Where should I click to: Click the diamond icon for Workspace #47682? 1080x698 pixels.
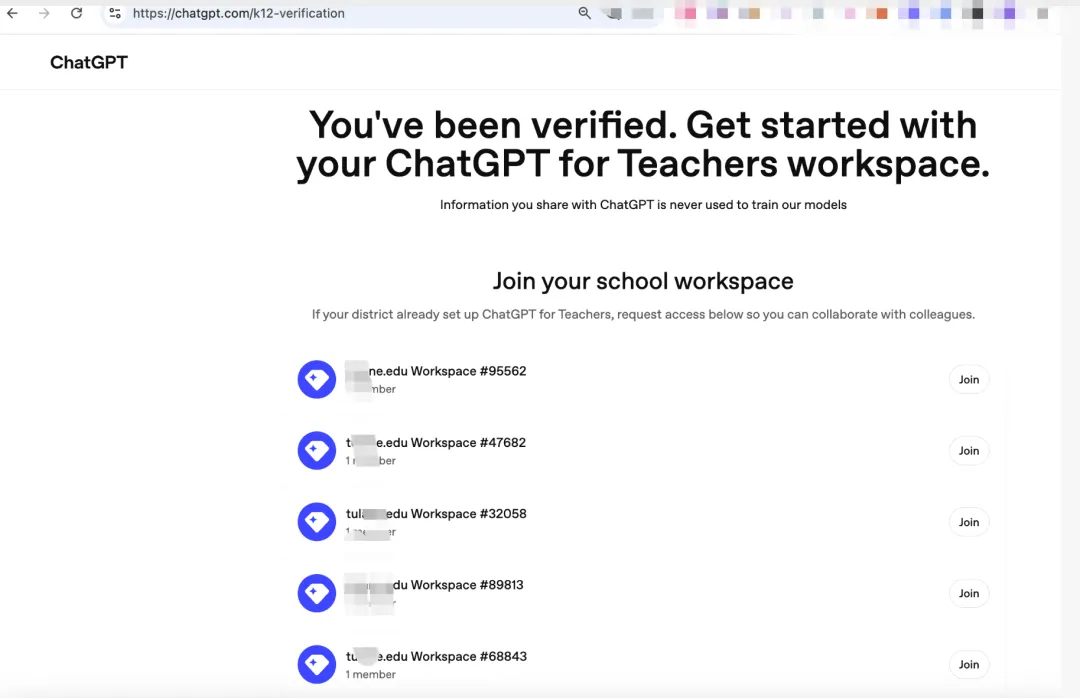coord(317,451)
